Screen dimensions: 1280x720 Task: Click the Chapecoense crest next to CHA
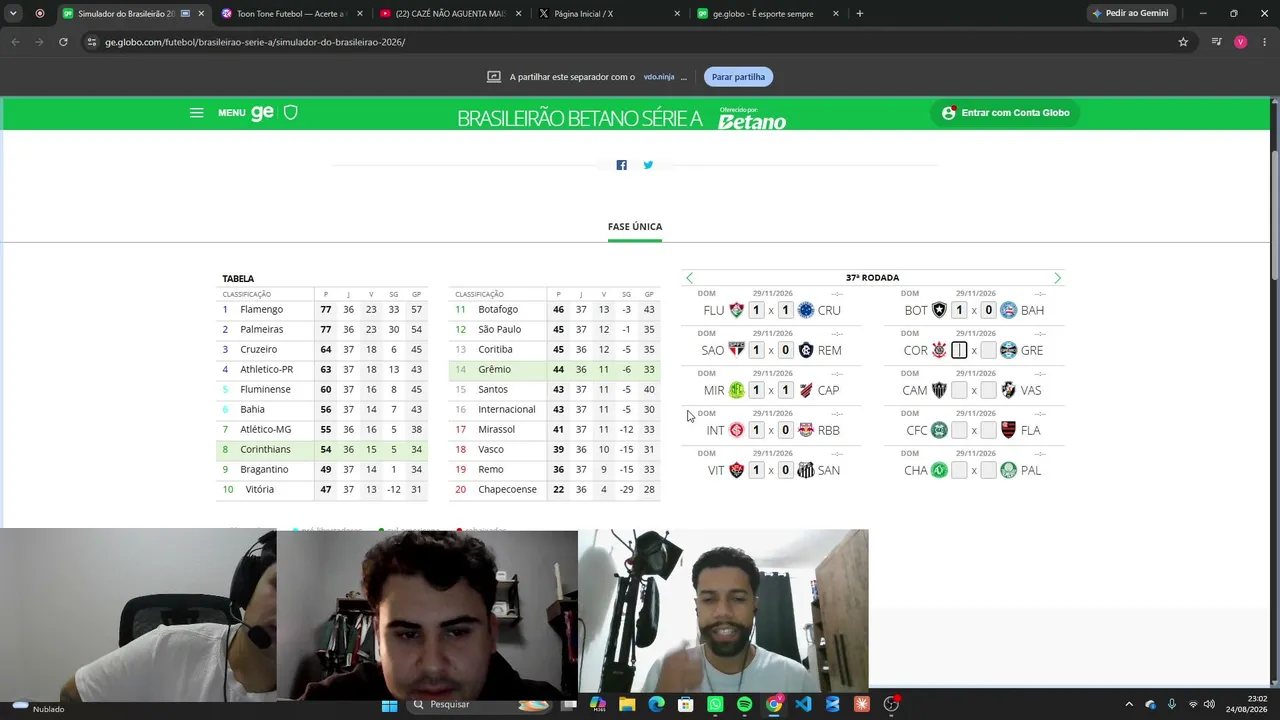coord(939,470)
